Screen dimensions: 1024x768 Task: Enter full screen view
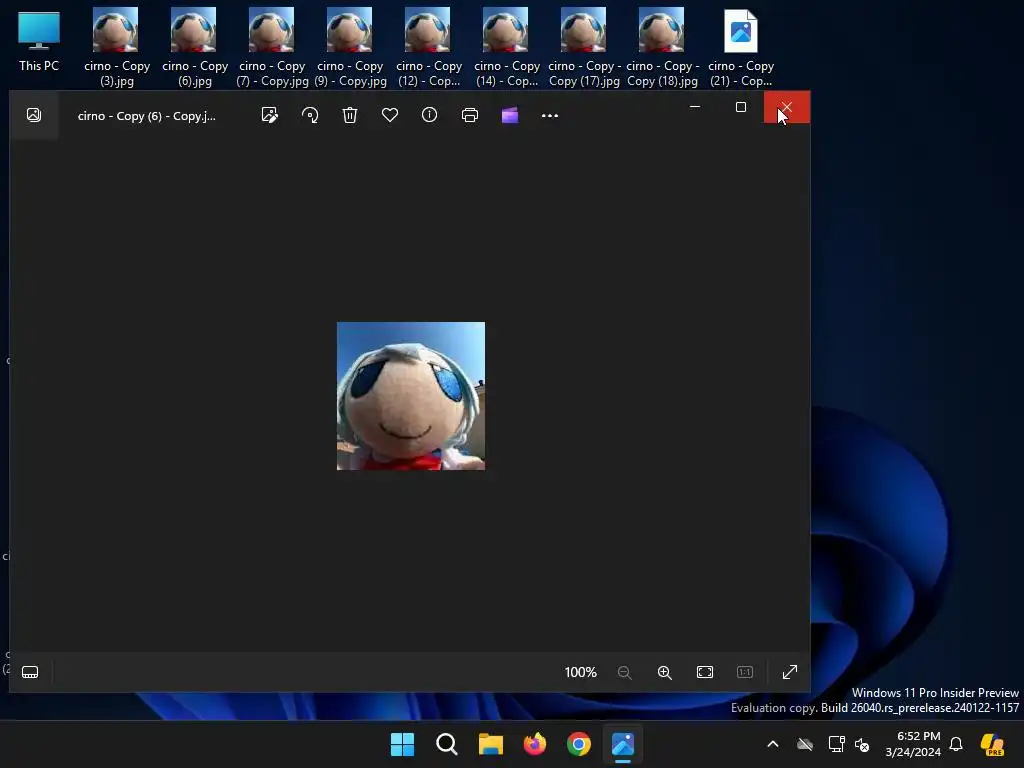[790, 672]
